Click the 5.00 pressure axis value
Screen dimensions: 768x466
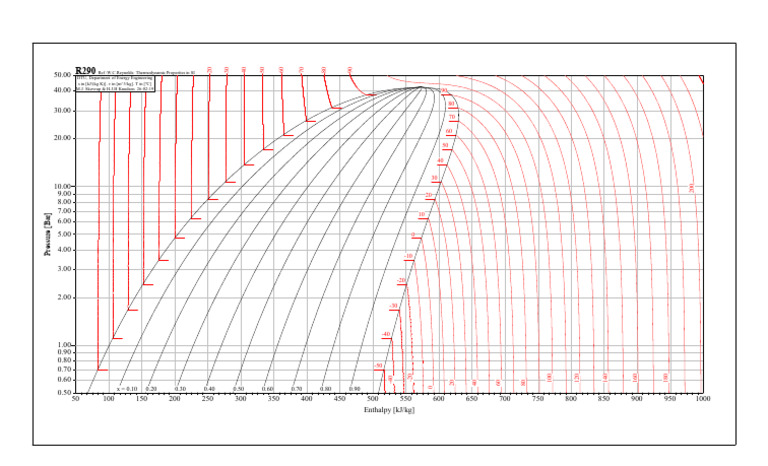(64, 234)
